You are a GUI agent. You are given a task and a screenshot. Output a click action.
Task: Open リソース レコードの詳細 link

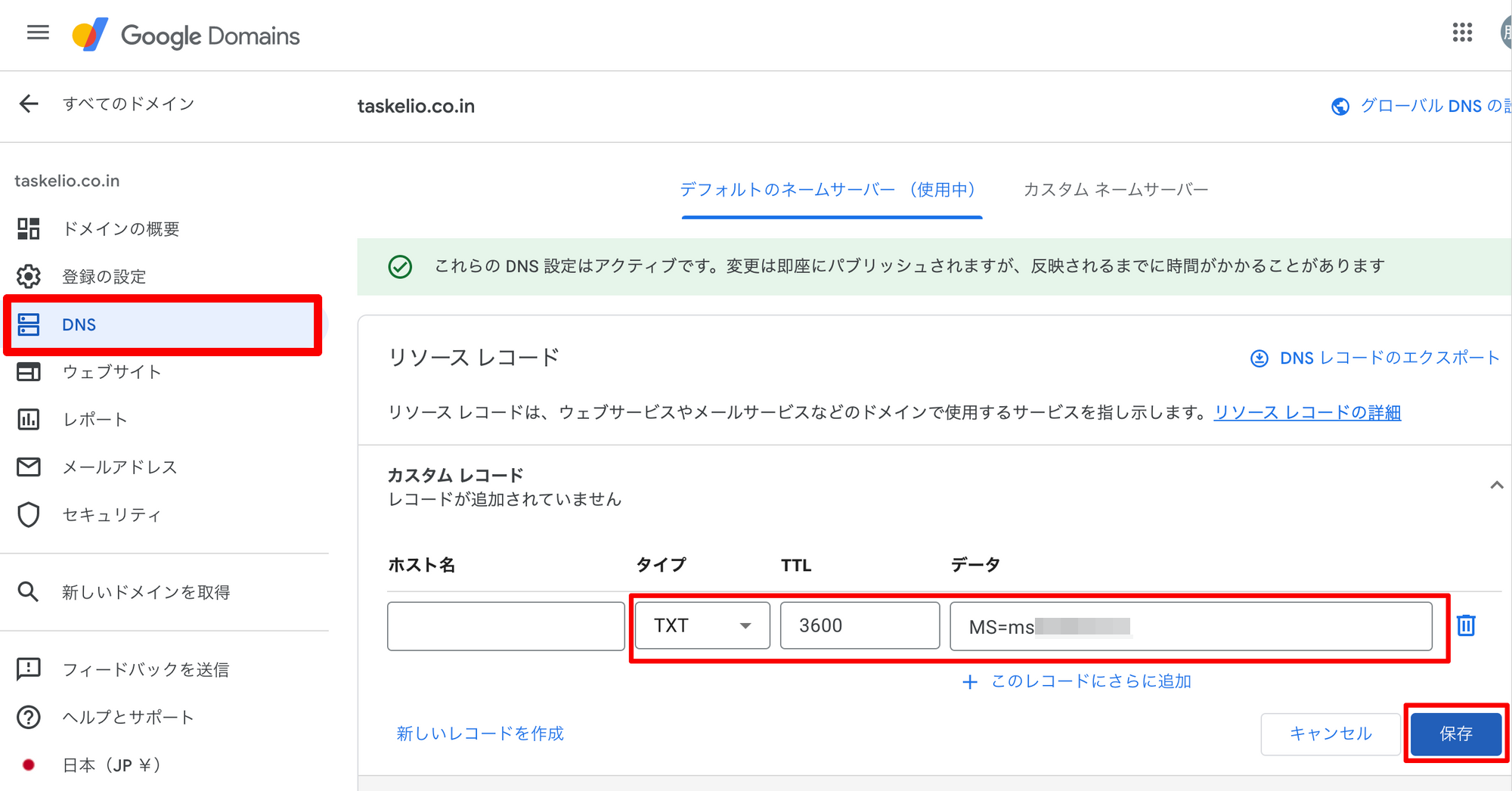pos(1307,413)
